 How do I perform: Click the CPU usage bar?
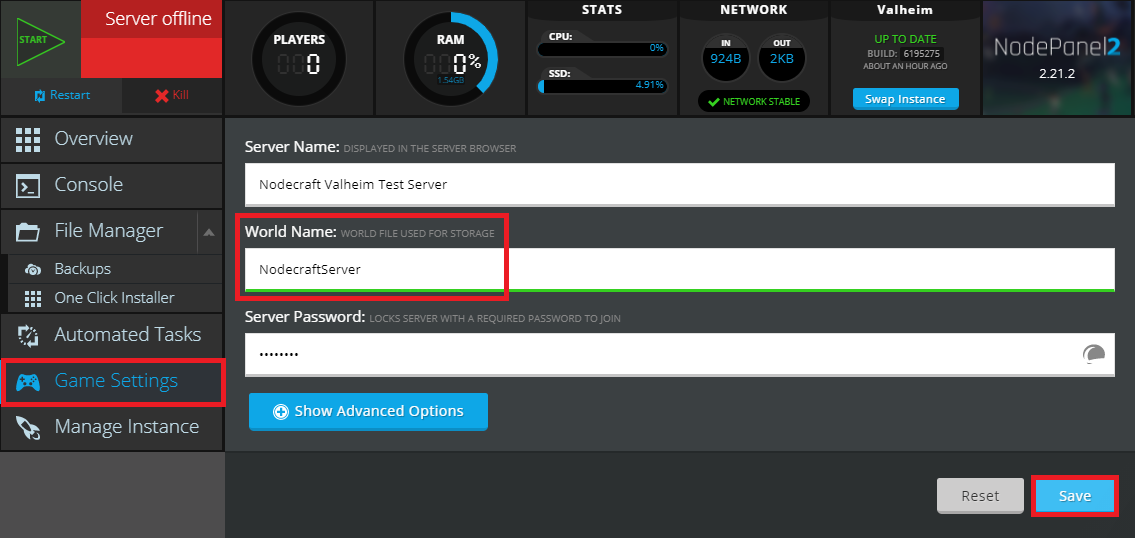602,48
